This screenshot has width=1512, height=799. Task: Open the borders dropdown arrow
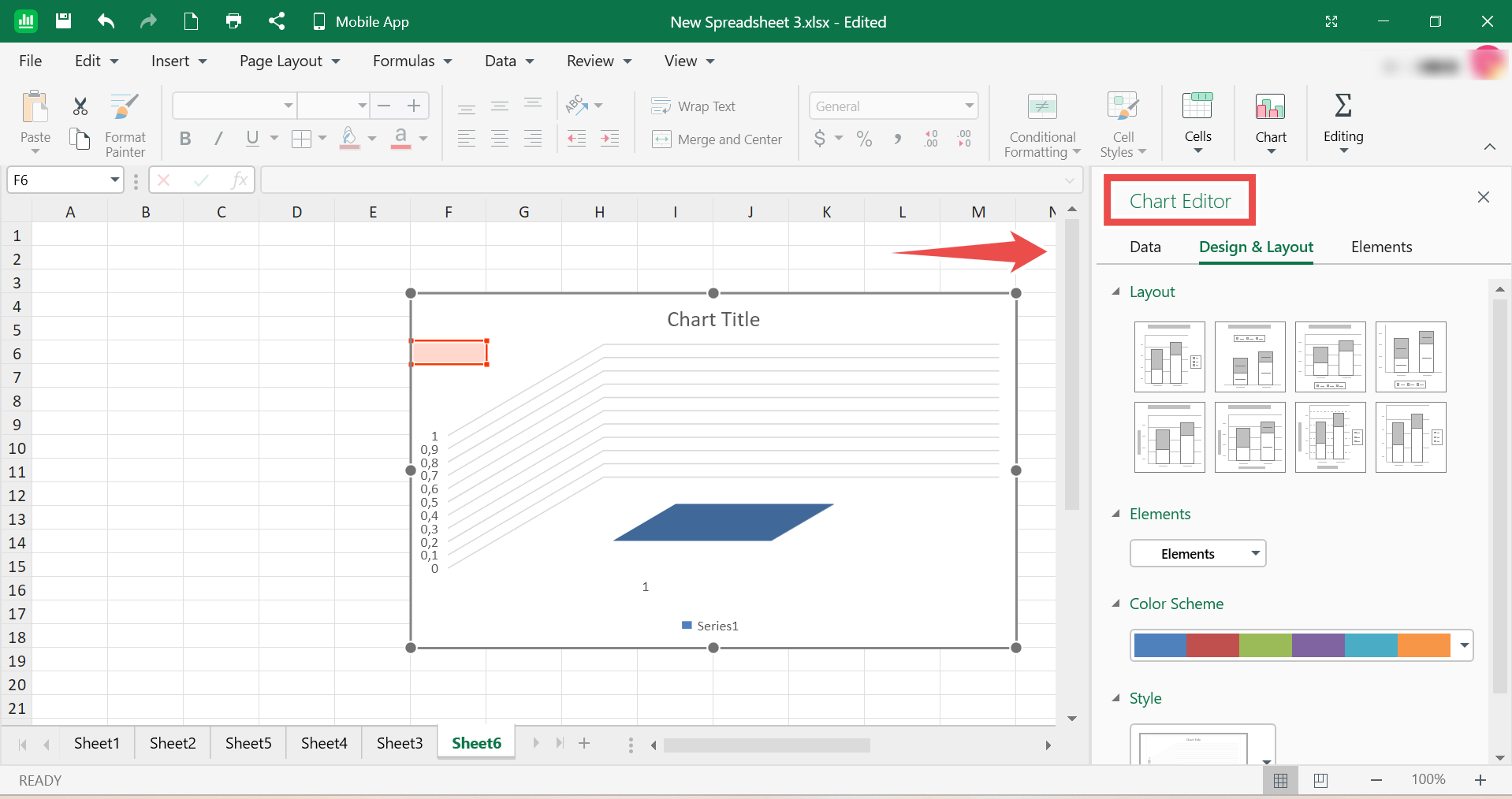(322, 139)
